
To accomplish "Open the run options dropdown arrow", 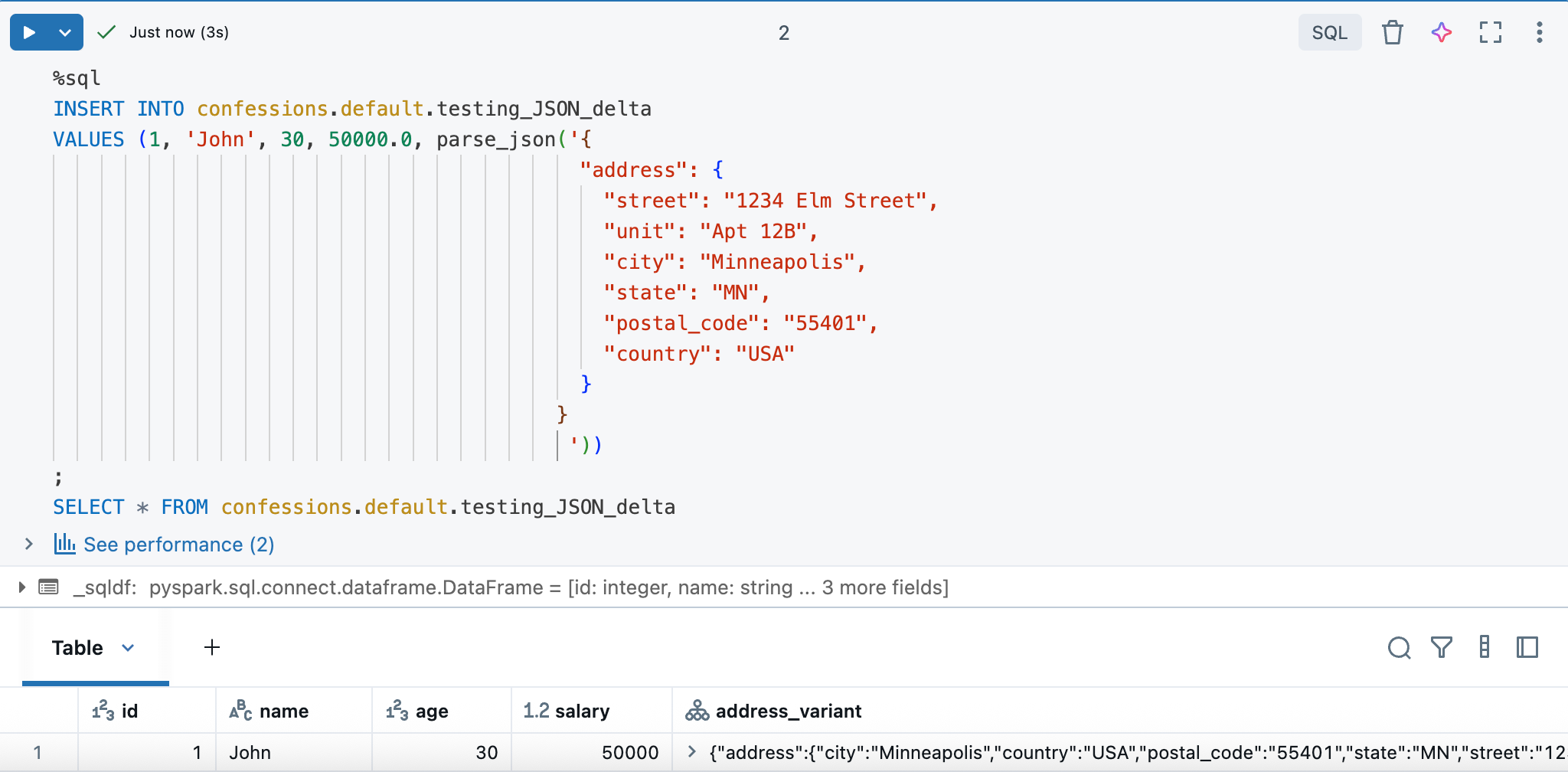I will pyautogui.click(x=64, y=31).
